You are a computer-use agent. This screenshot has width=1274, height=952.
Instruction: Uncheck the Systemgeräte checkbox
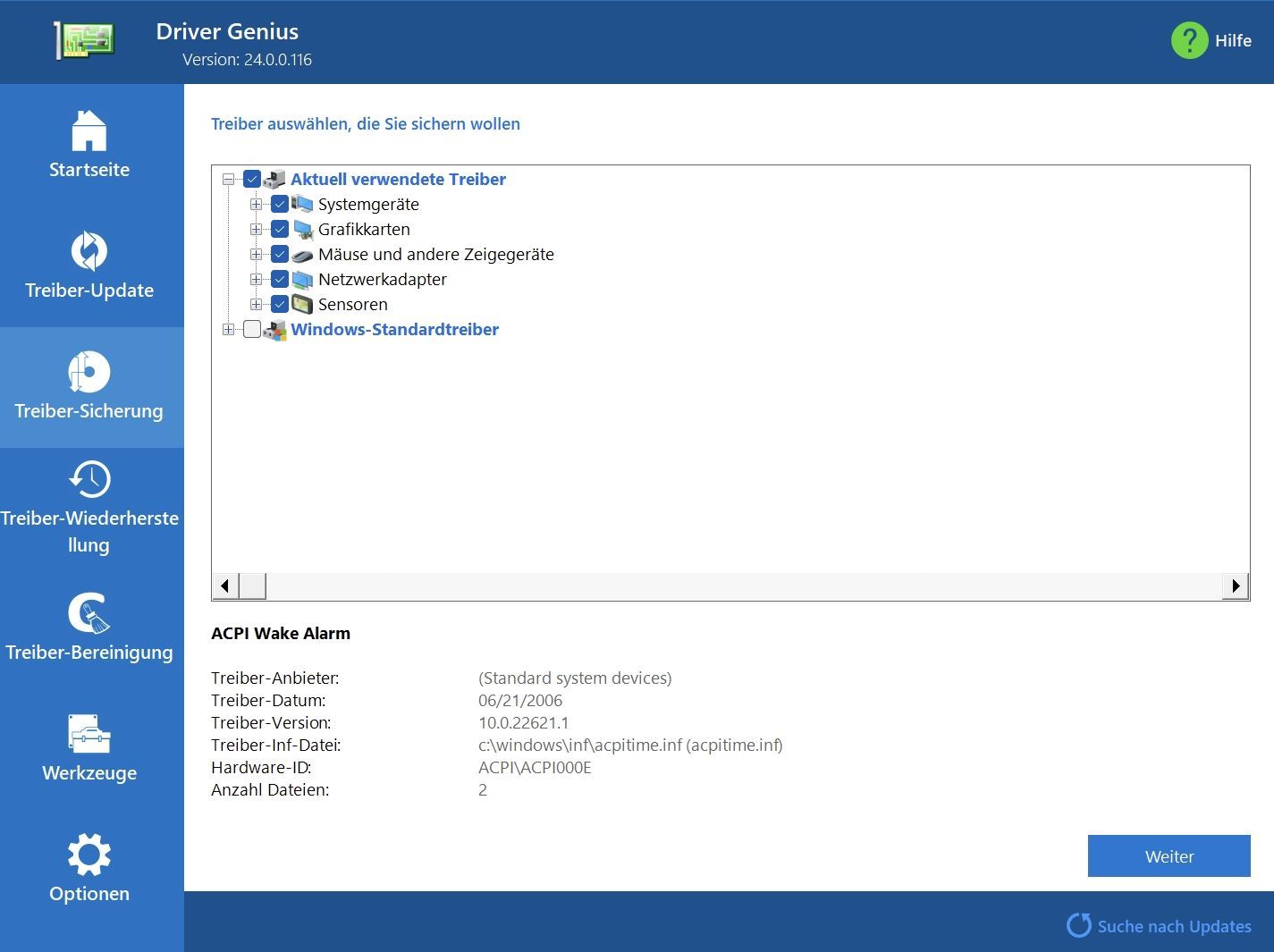coord(280,205)
